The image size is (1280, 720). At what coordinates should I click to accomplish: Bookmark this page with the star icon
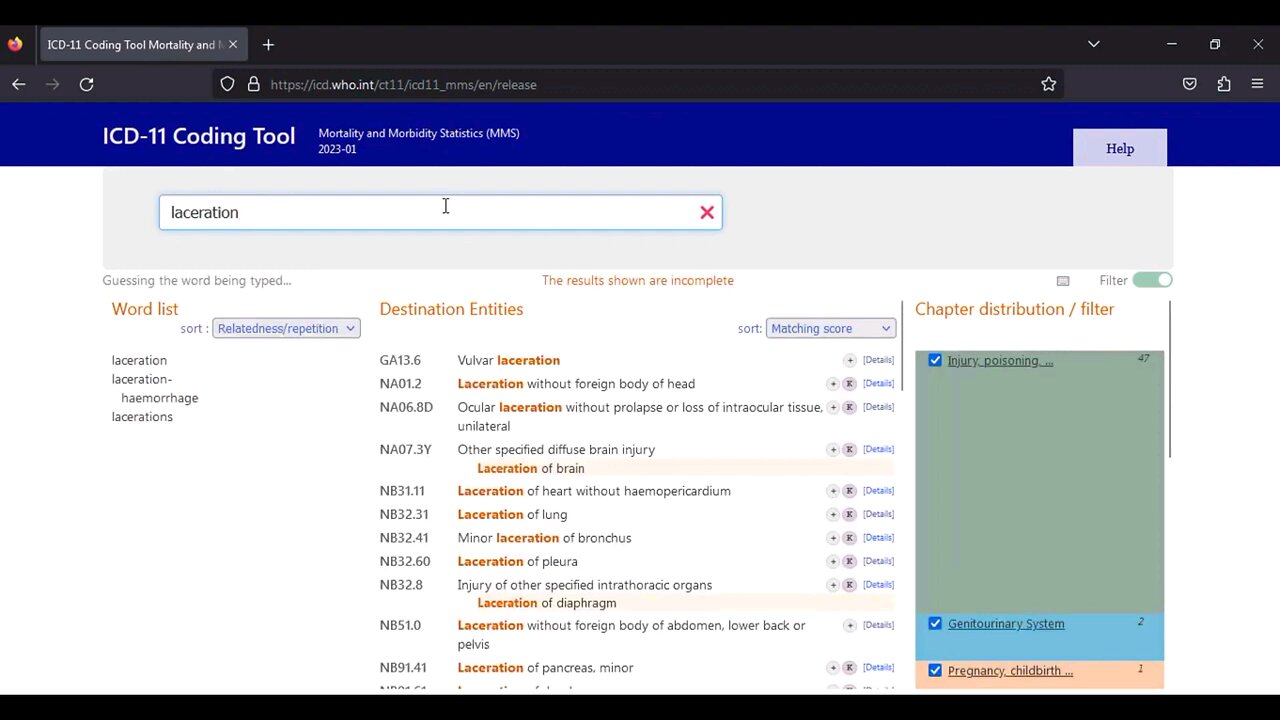(x=1048, y=85)
